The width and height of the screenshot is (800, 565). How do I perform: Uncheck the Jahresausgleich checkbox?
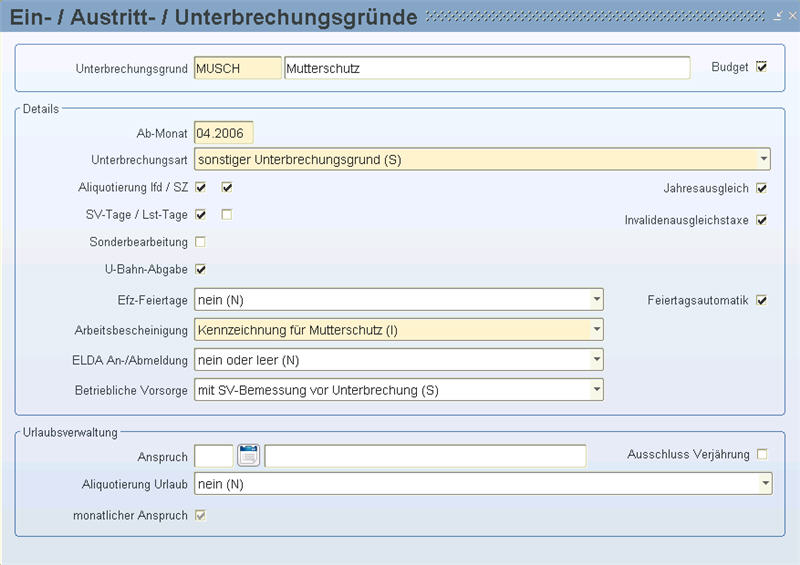click(762, 188)
